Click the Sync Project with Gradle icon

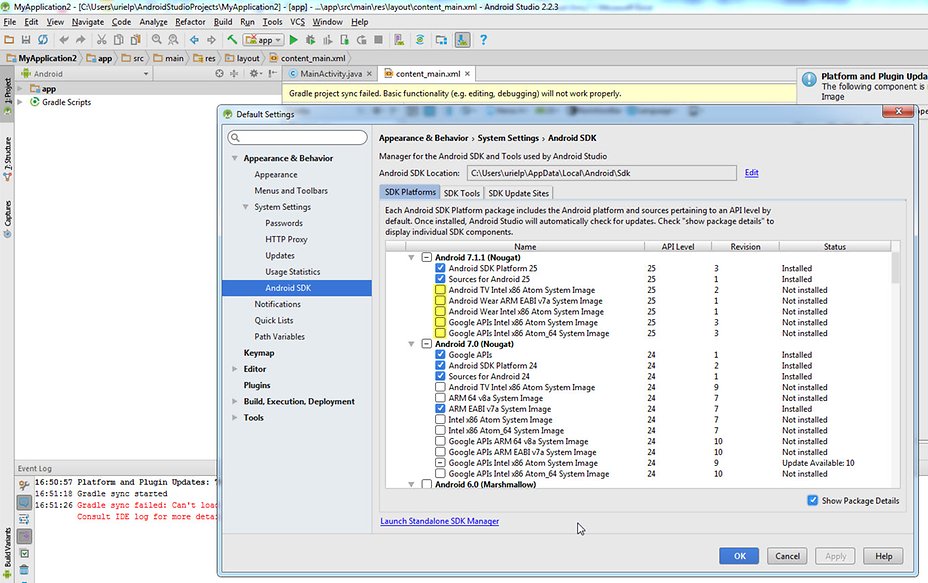(x=420, y=40)
